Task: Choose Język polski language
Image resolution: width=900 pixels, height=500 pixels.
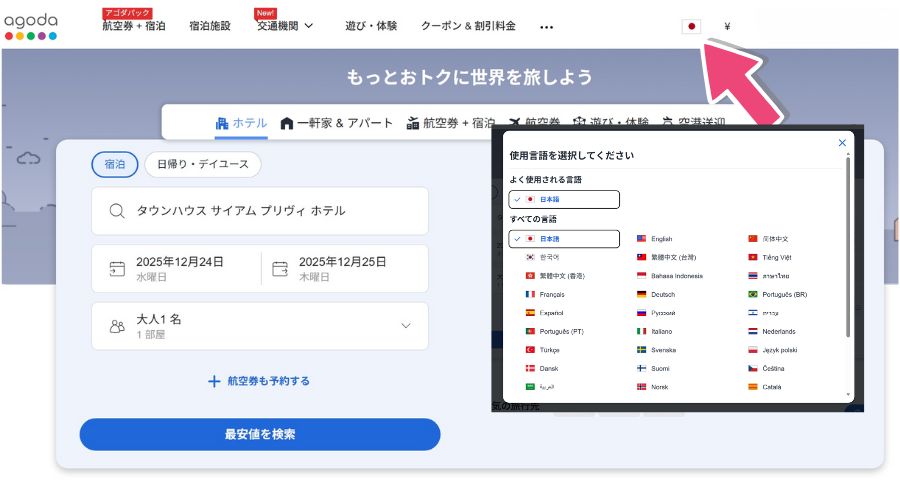Action: (773, 350)
